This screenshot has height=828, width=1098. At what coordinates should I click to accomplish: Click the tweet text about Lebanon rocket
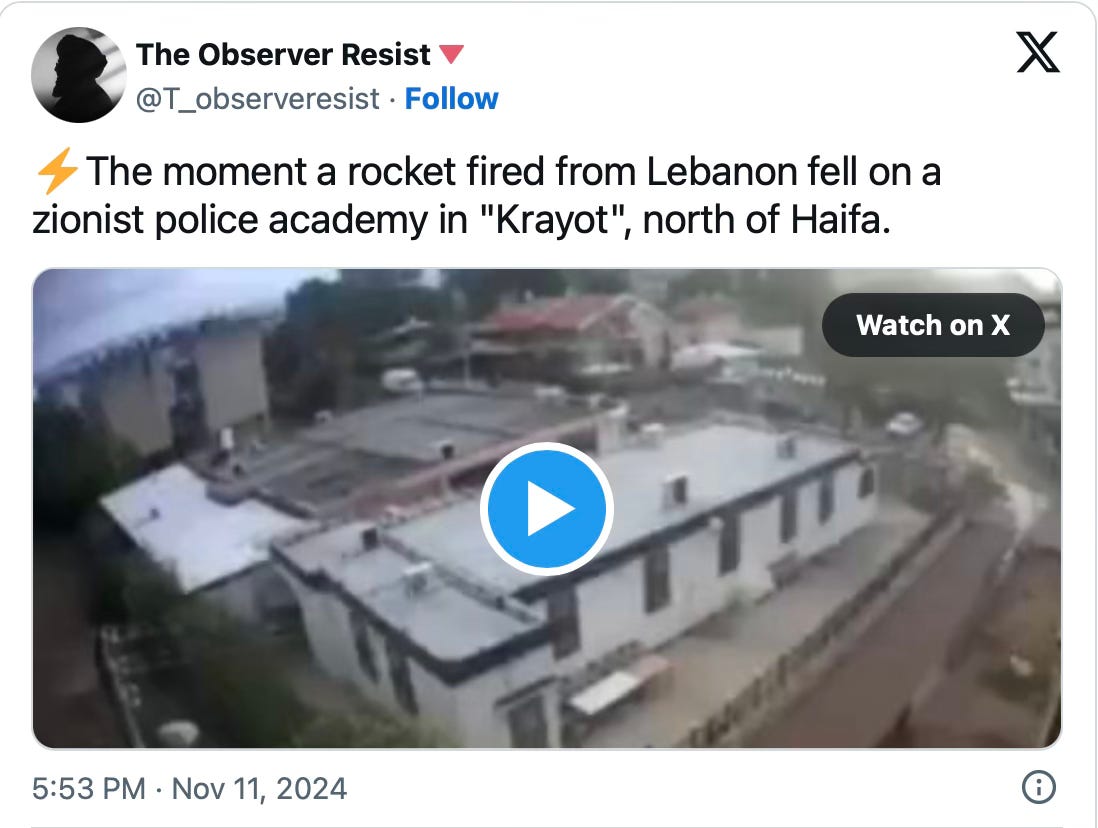(x=486, y=195)
